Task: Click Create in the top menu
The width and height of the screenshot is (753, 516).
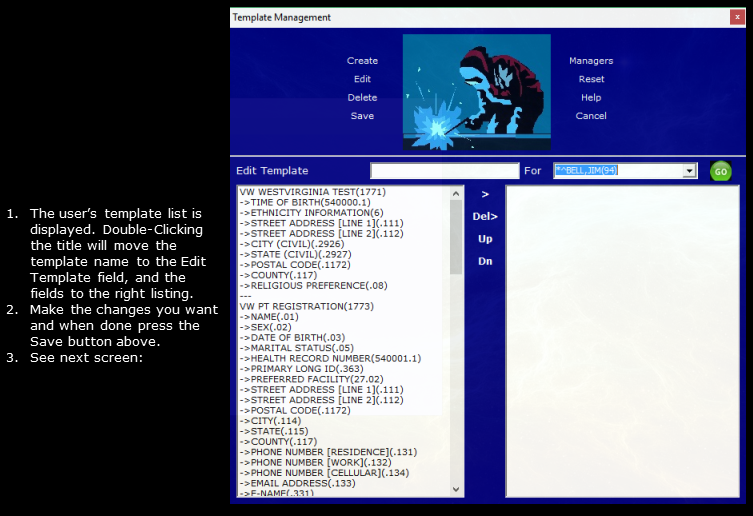Action: point(362,61)
